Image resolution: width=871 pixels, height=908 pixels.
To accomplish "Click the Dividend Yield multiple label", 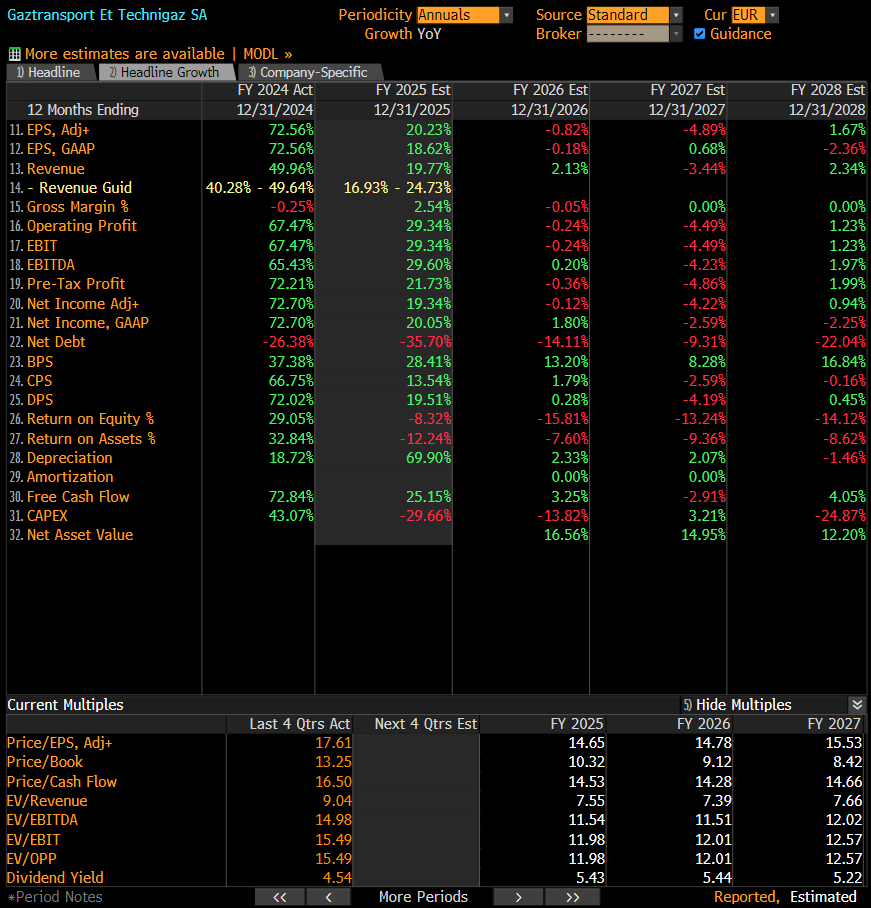I will coord(55,878).
